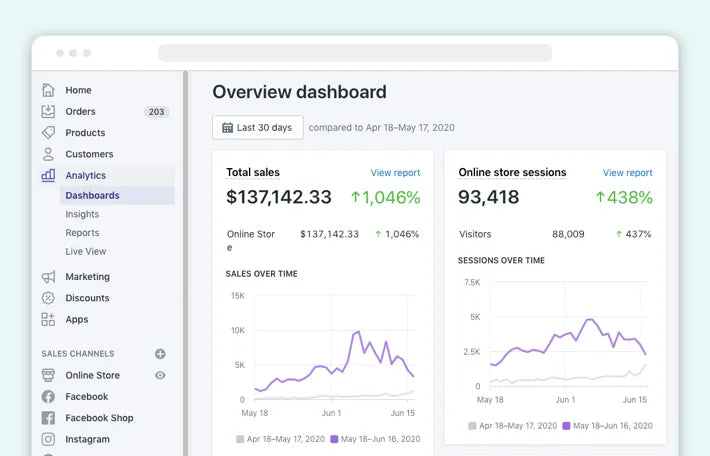Open Orders via its inbox icon
Screen dimensions: 710x456
[48, 111]
